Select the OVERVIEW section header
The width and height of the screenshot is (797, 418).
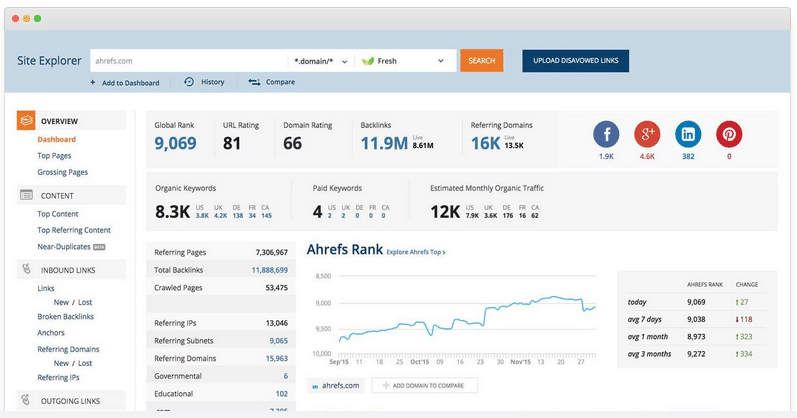(x=71, y=121)
